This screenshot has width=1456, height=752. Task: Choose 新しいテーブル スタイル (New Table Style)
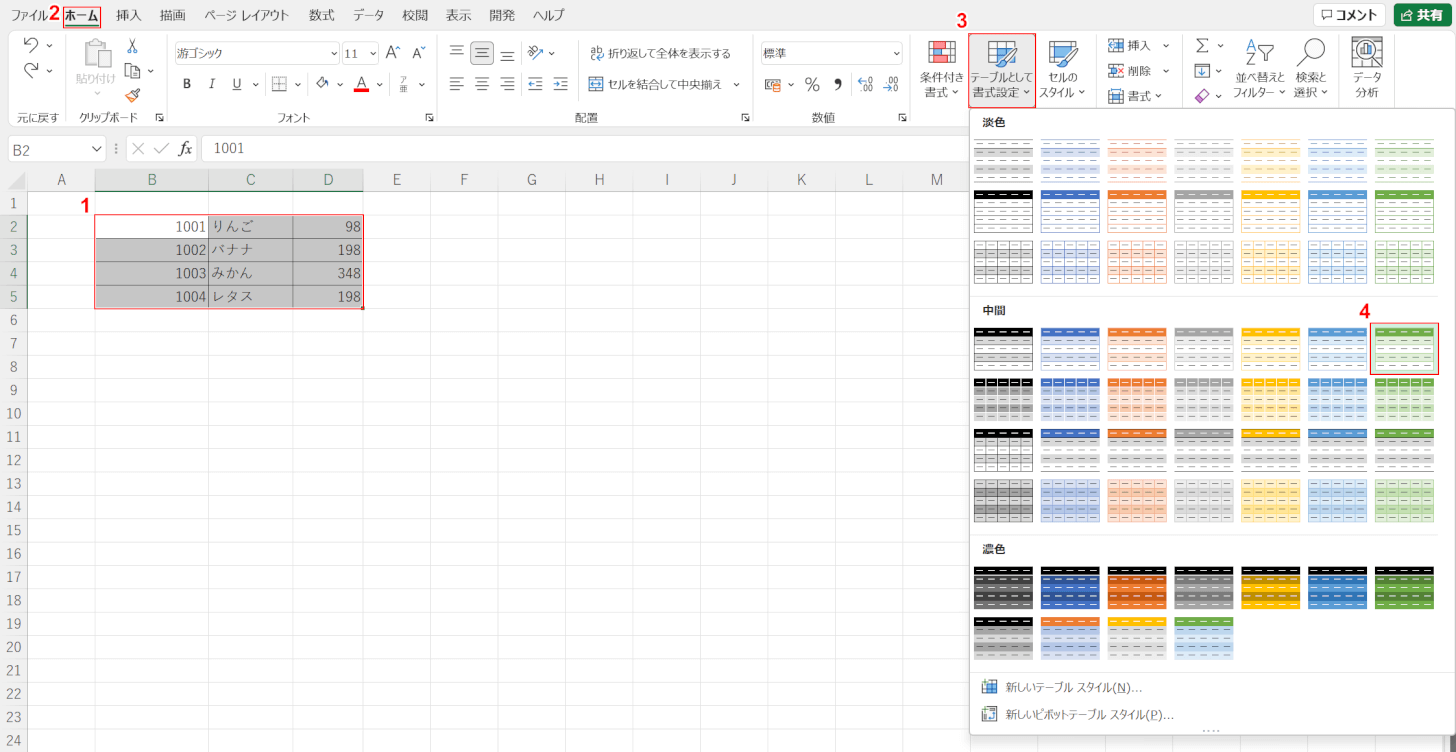tap(1073, 687)
